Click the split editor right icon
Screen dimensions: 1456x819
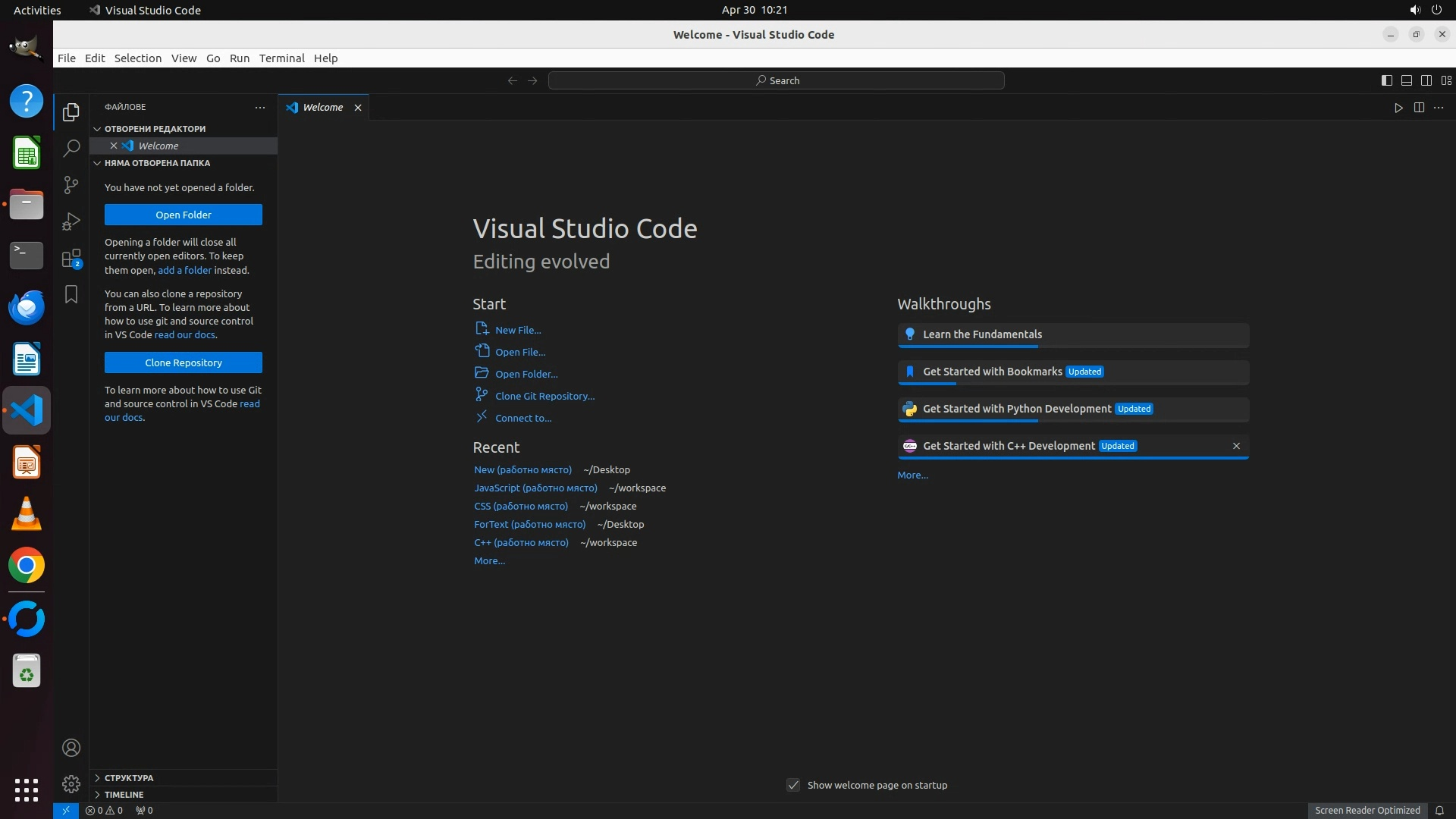[1419, 108]
